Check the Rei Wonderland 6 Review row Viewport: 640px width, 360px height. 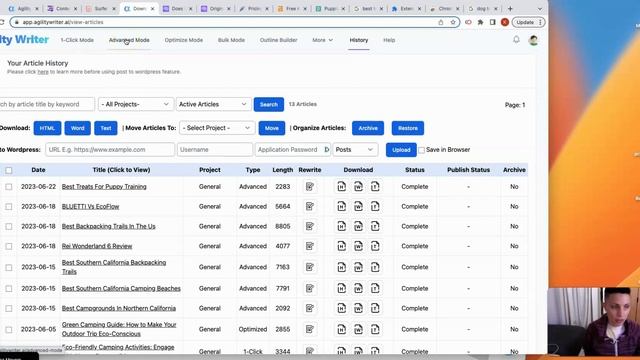(9, 246)
